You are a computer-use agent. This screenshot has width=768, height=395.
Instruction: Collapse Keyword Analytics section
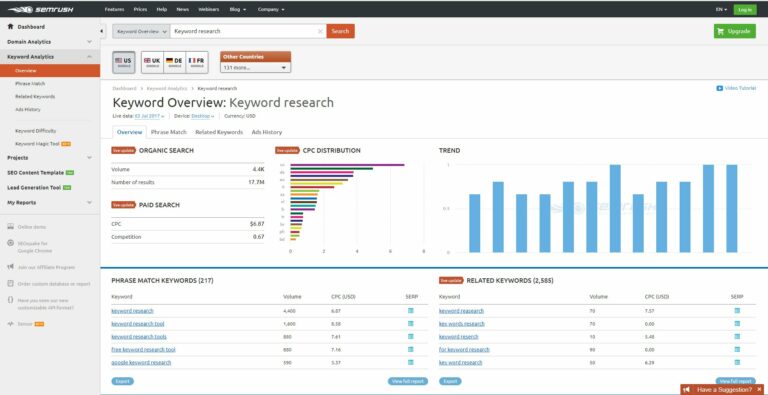(x=89, y=57)
